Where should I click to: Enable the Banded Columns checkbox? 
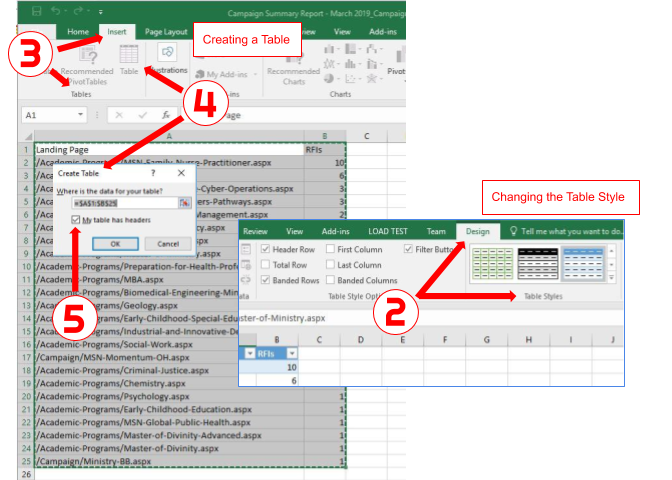330,280
